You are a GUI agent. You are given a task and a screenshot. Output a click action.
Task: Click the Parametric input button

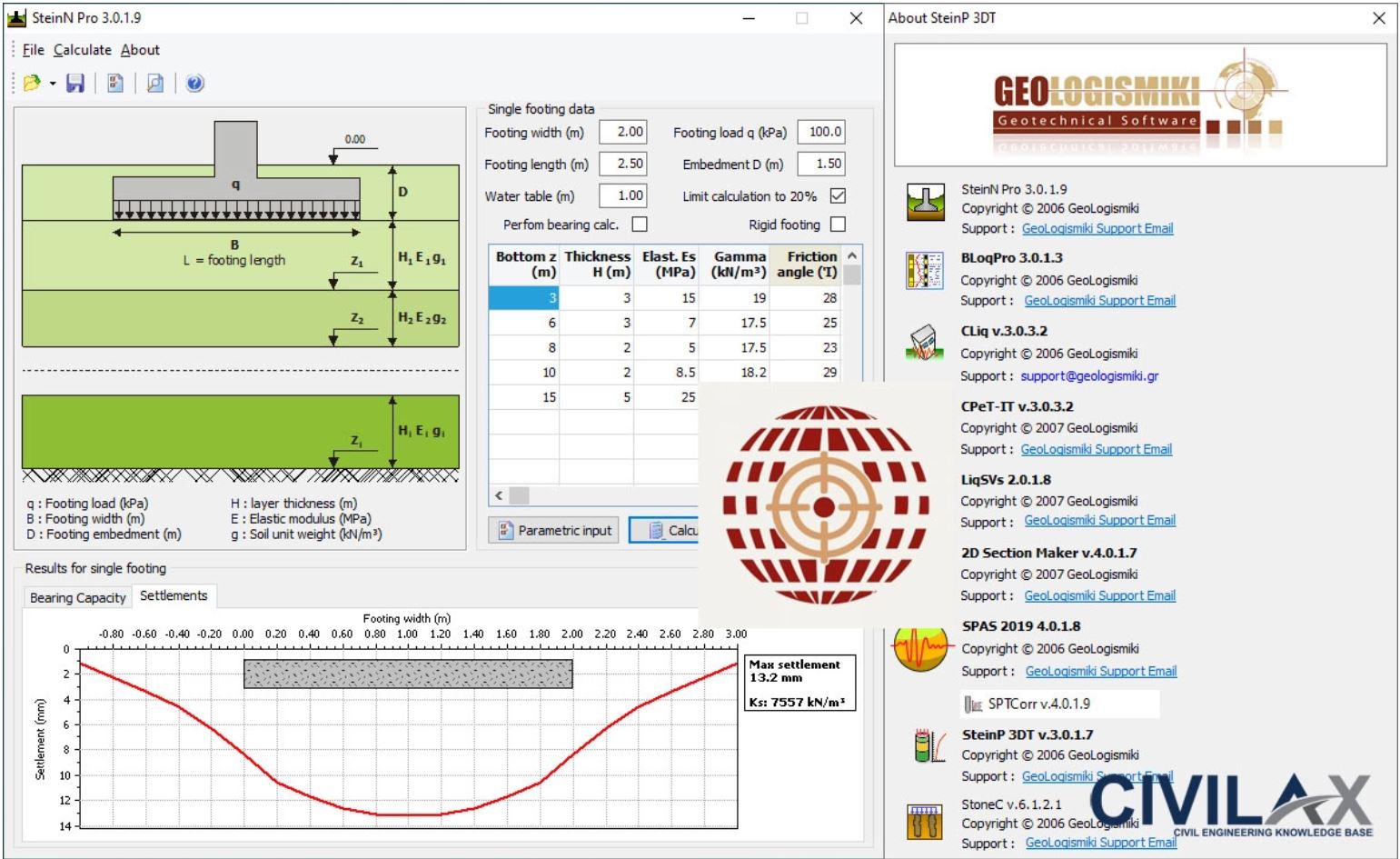(554, 530)
